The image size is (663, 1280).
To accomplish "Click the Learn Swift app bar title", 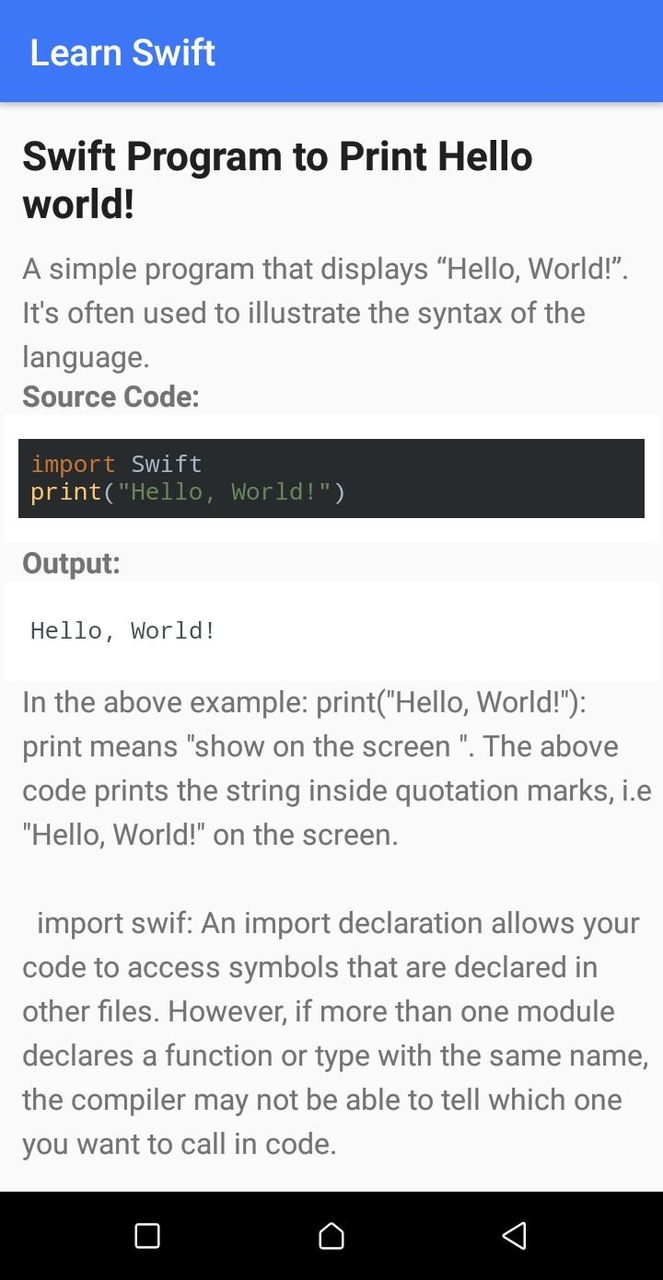I will tap(122, 52).
